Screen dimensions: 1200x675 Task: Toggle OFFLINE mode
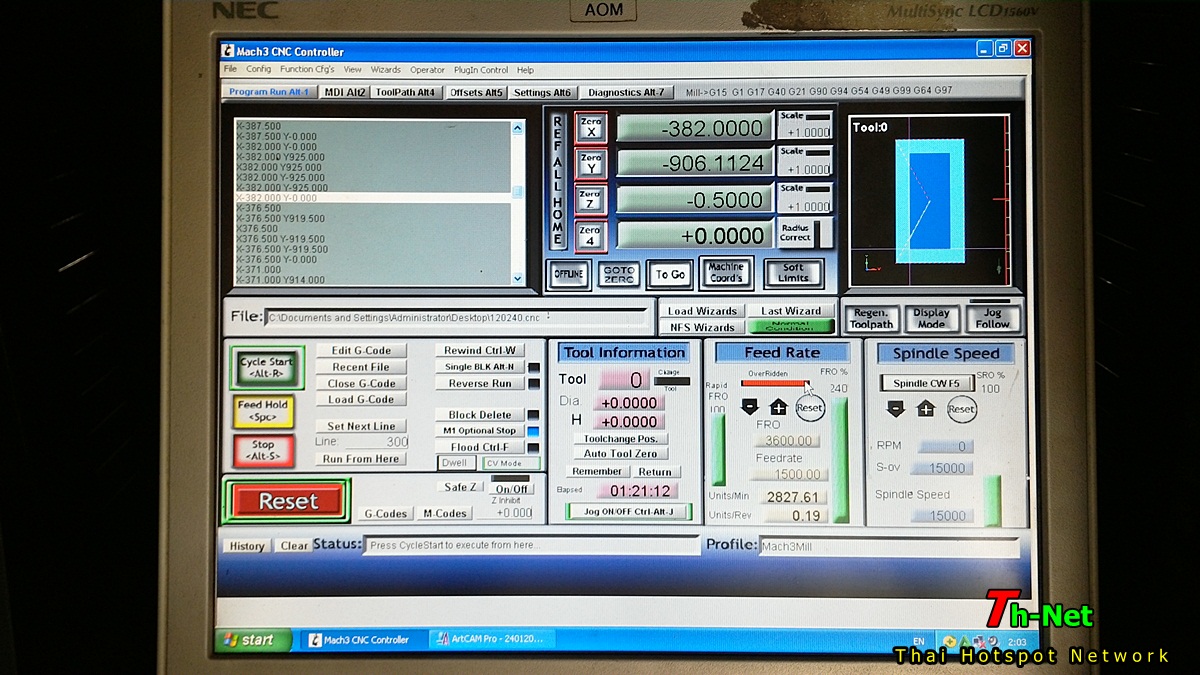pyautogui.click(x=568, y=274)
